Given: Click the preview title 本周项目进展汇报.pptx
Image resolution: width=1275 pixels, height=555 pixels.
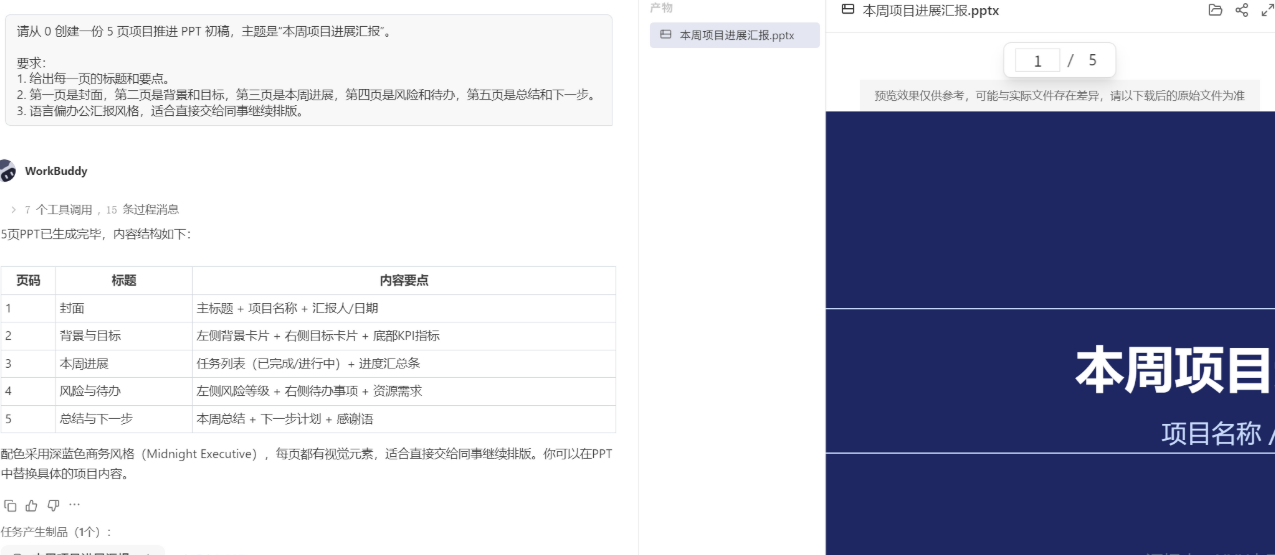Looking at the screenshot, I should pyautogui.click(x=930, y=10).
